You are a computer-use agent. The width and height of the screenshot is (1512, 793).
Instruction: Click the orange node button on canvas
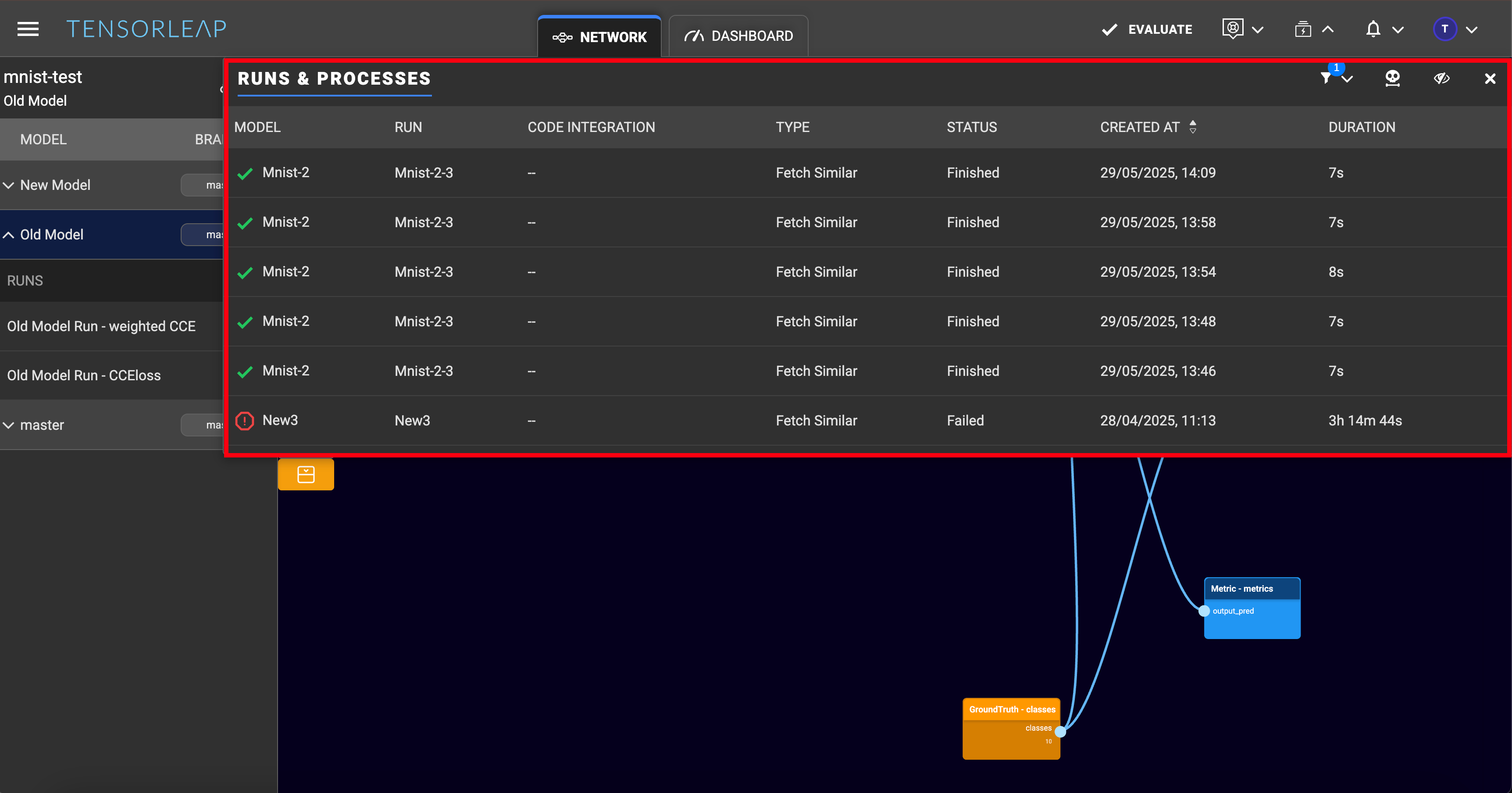click(x=306, y=474)
